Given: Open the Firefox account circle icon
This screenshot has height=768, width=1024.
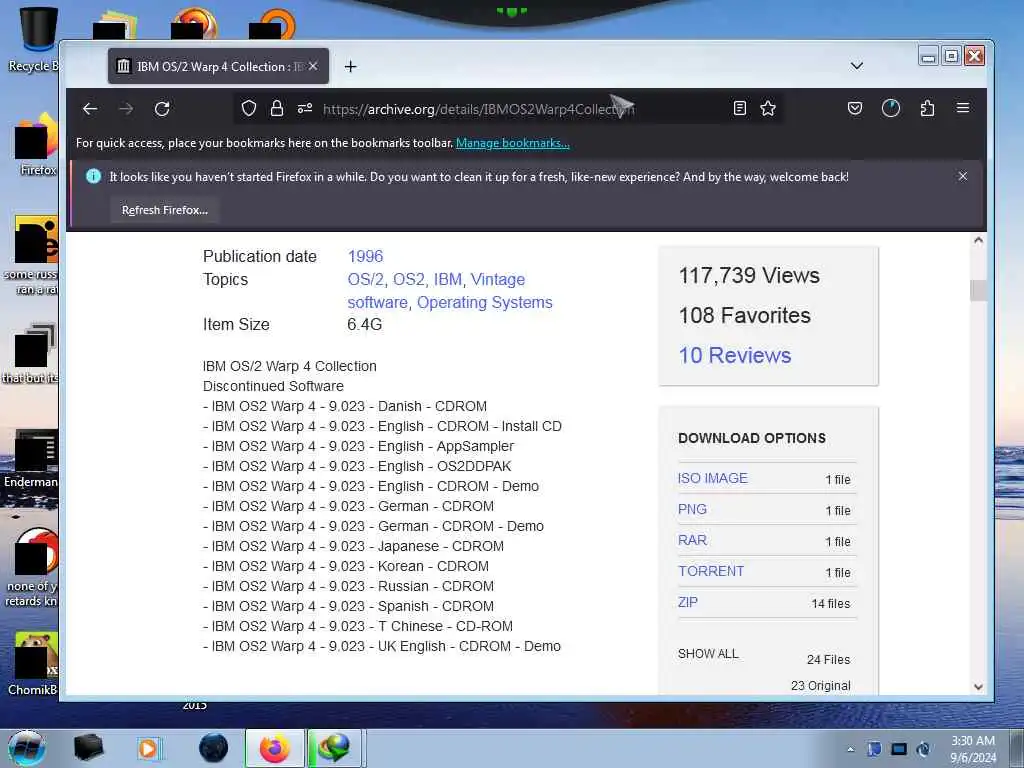Looking at the screenshot, I should coord(891,108).
